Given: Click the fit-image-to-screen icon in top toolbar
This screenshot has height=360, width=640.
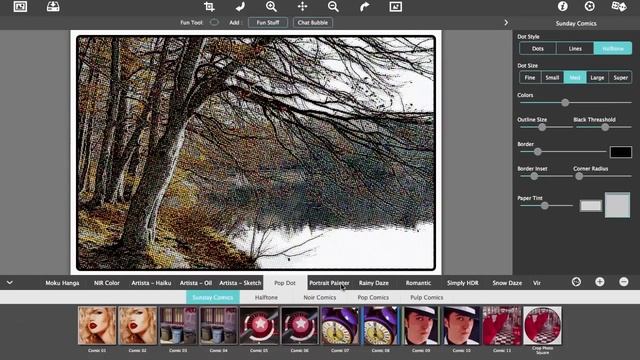Looking at the screenshot, I should [396, 6].
